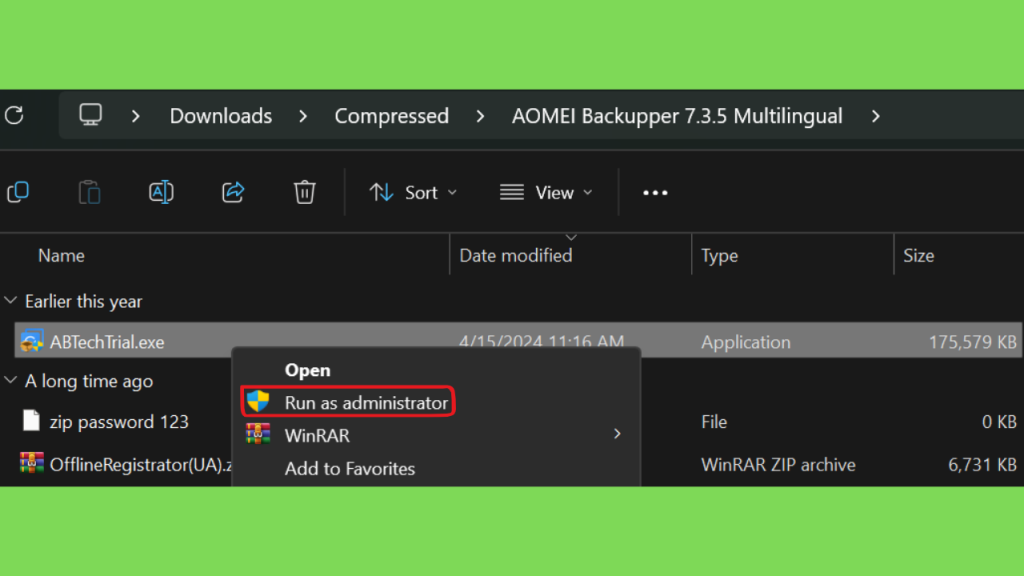This screenshot has height=576, width=1024.
Task: Click the administrator shield icon
Action: [x=258, y=402]
